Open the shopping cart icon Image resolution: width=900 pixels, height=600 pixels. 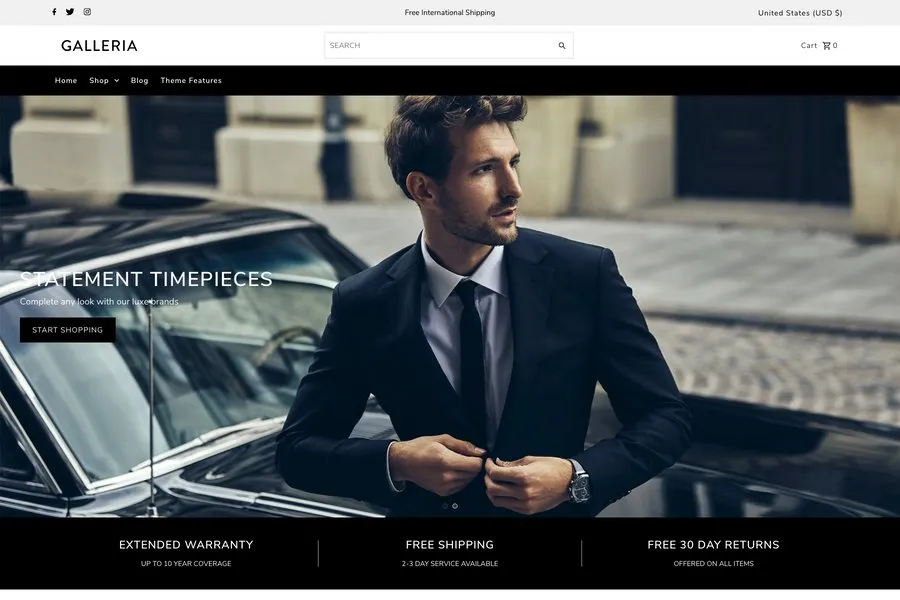827,45
